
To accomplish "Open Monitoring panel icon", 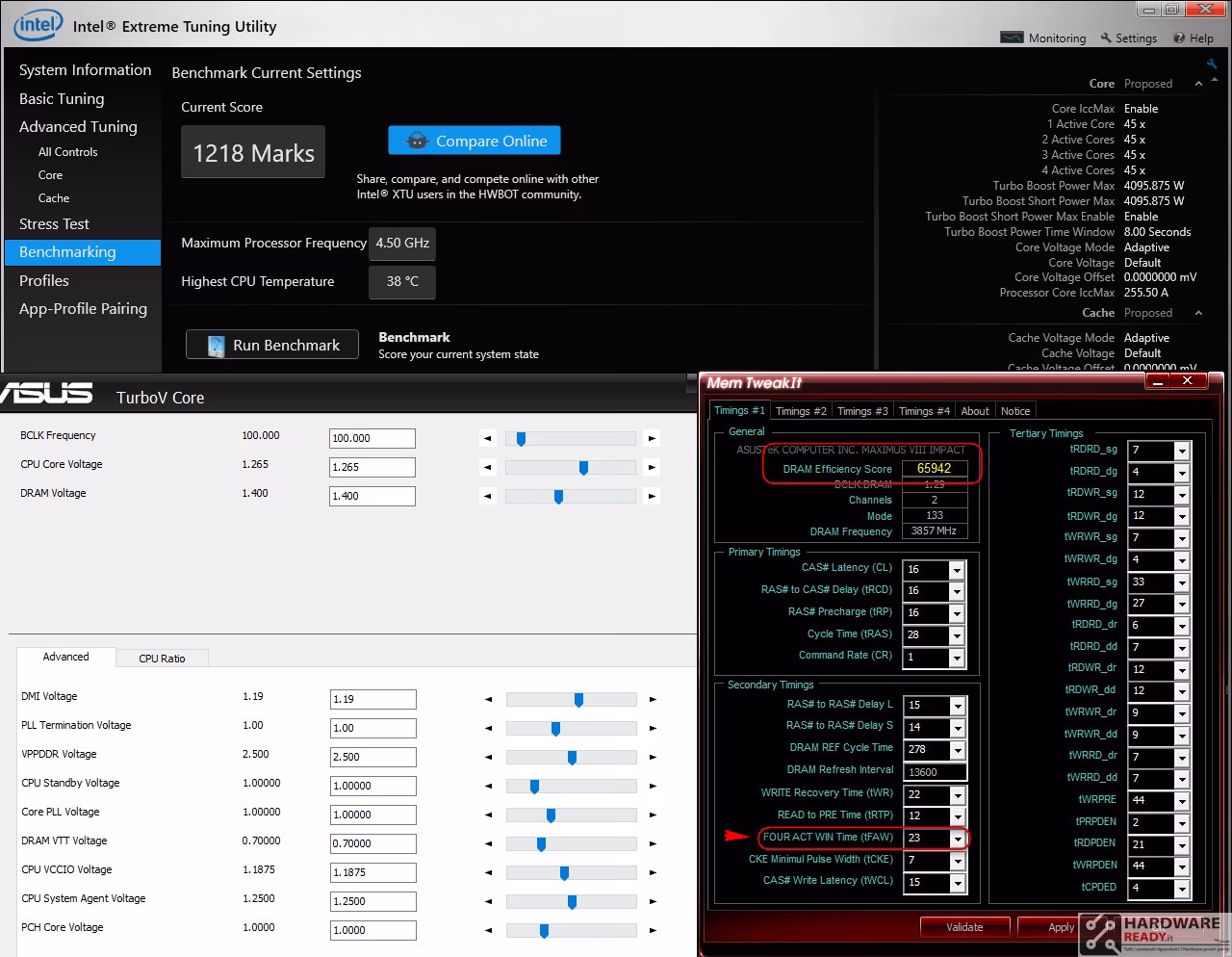I will (1012, 38).
